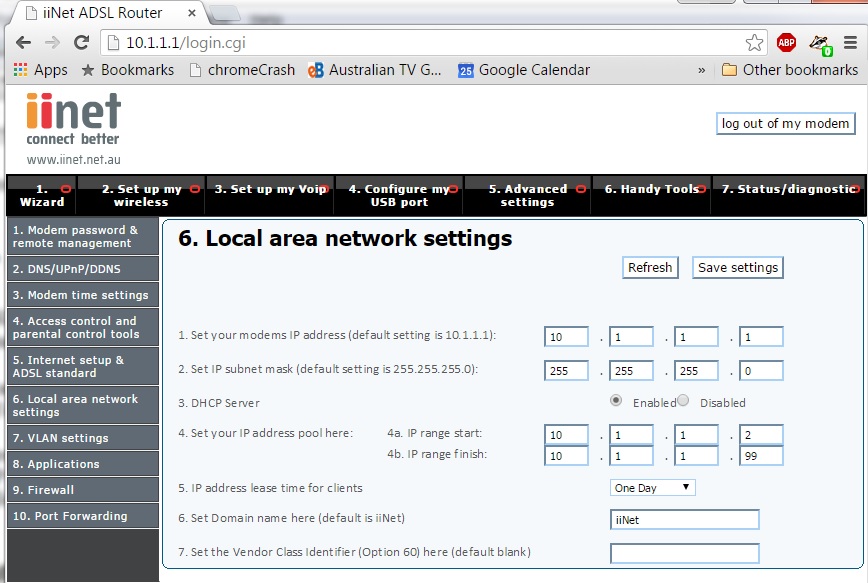Open 6. Handy Tools menu
Screen dimensions: 868x583
[x=652, y=195]
